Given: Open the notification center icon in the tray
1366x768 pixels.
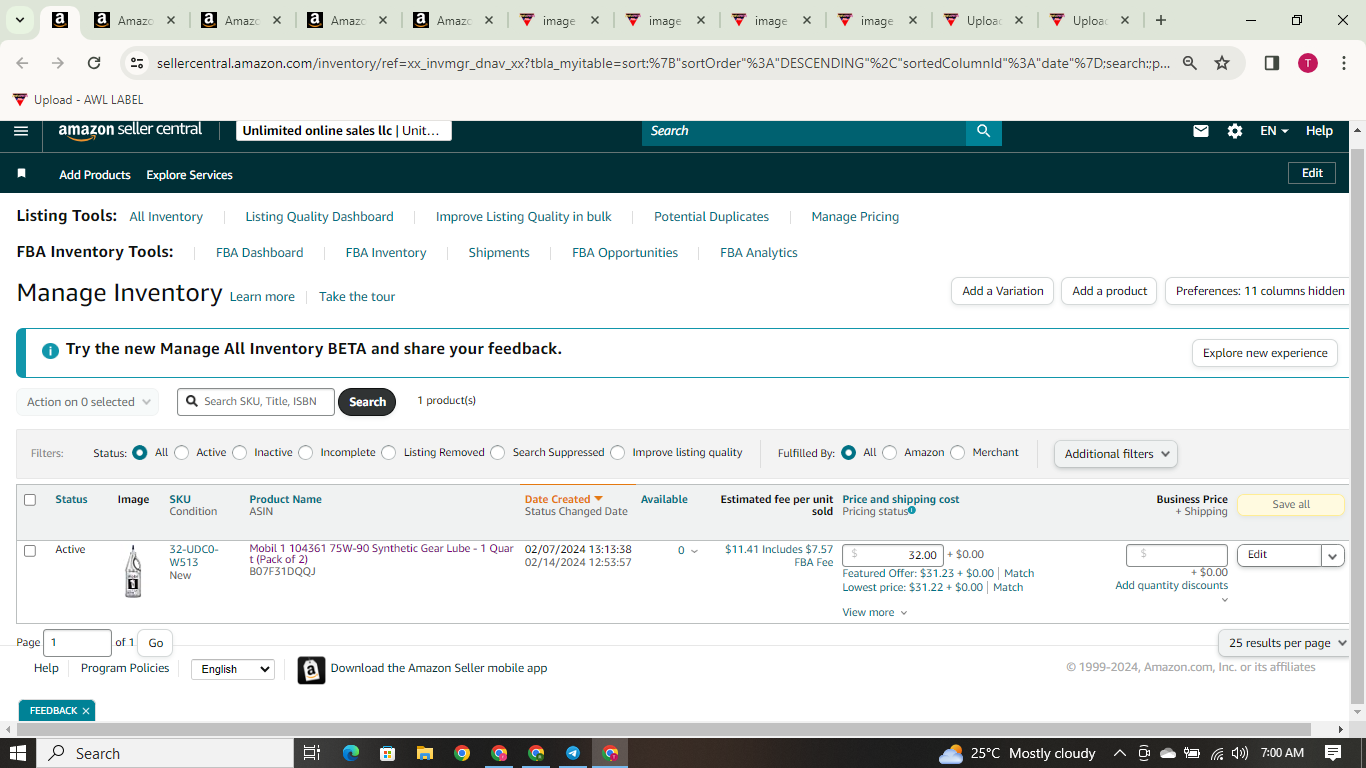Looking at the screenshot, I should pos(1333,753).
